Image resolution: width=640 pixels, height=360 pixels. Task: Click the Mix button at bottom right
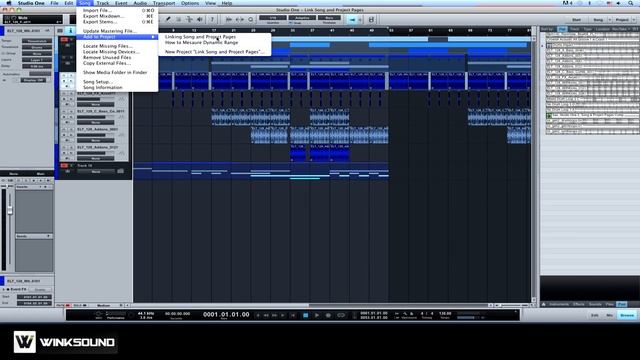[609, 315]
